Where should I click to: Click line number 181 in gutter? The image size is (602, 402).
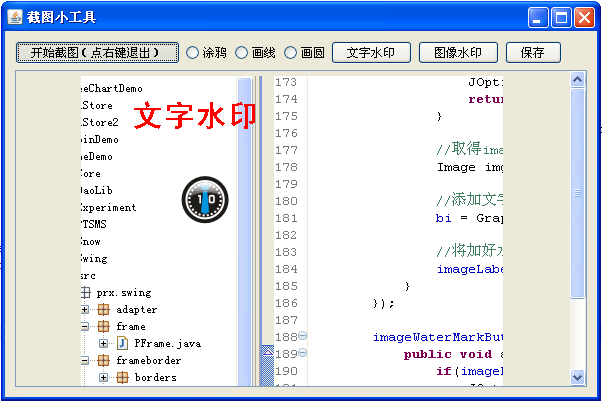tap(286, 218)
